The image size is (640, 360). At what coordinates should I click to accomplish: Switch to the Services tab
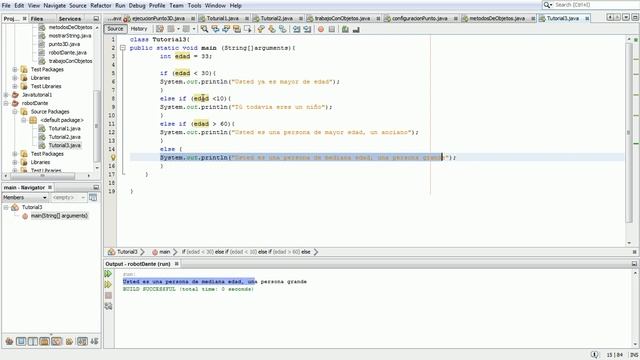coord(70,19)
